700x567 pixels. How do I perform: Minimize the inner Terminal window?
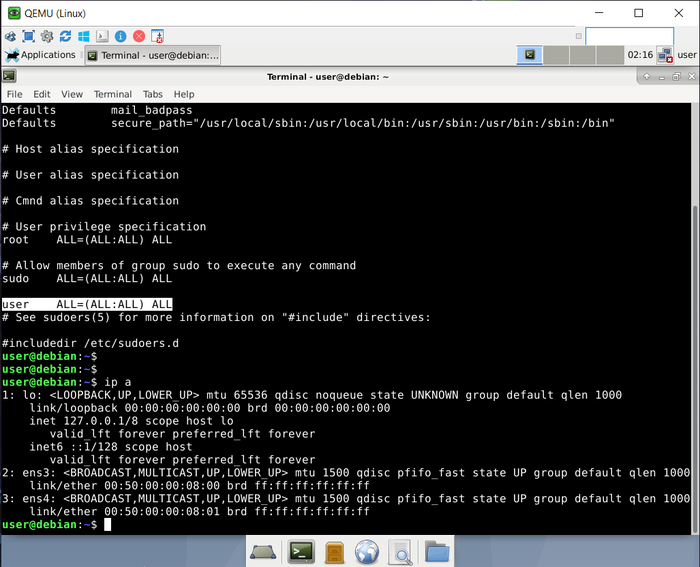tap(662, 77)
